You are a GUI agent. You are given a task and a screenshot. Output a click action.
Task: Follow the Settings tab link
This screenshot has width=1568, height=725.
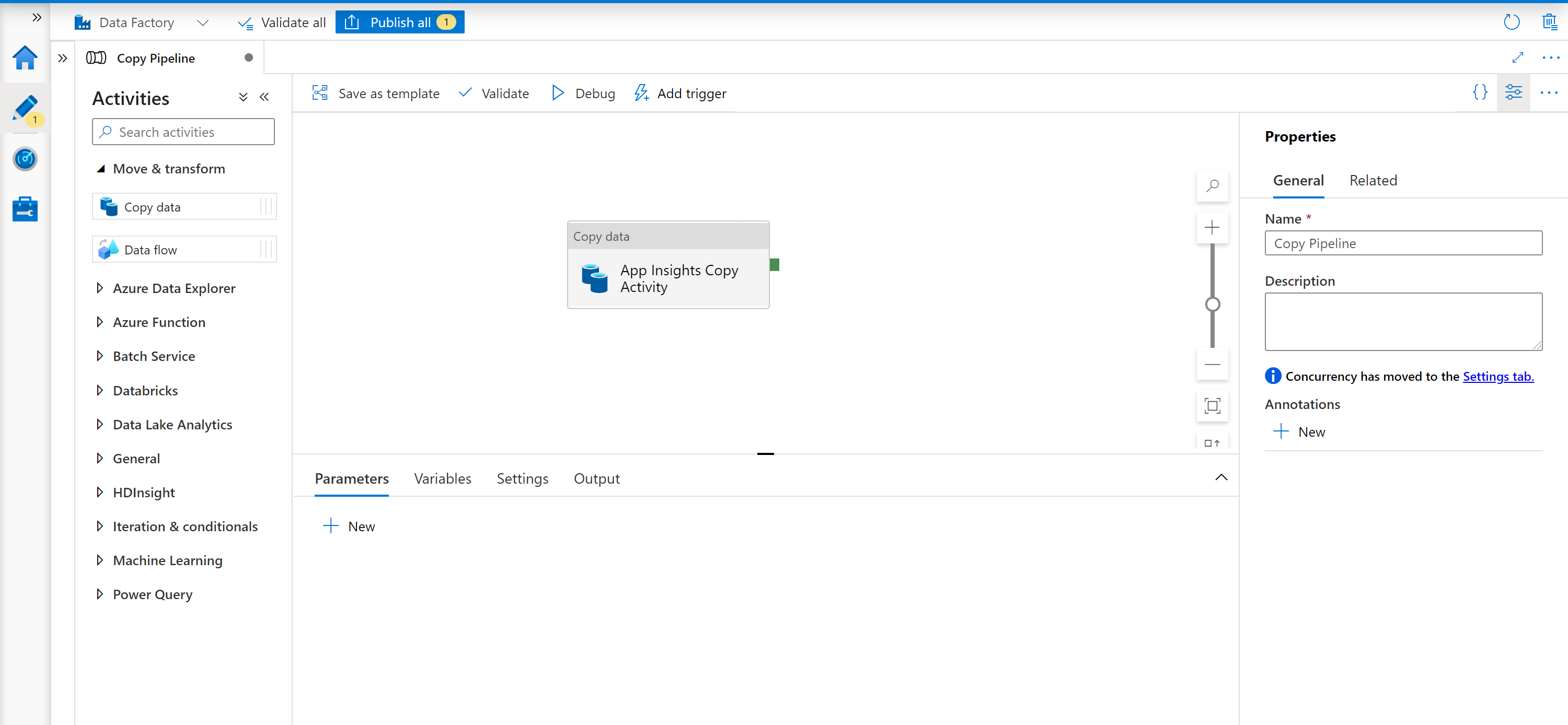pos(1497,377)
